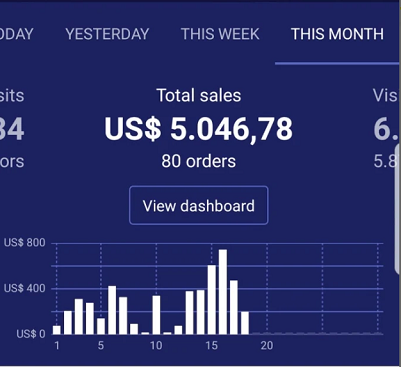
Task: Select the THIS WEEK tab
Action: pyautogui.click(x=220, y=34)
